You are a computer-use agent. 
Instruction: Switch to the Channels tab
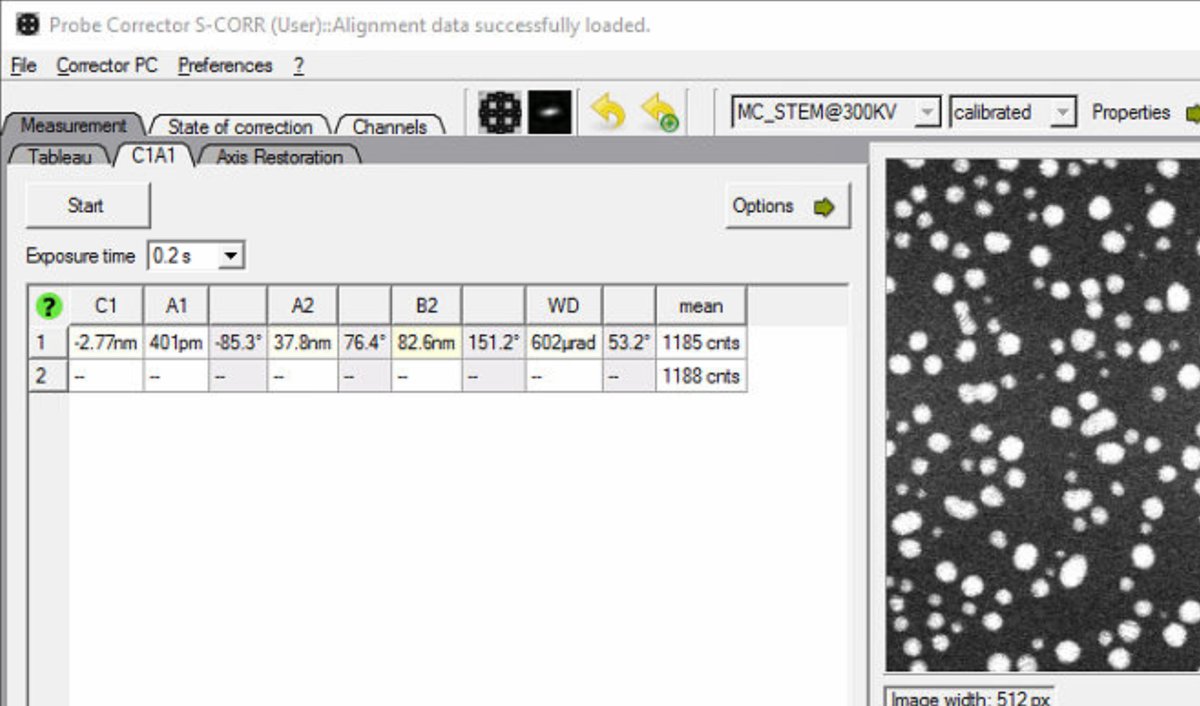coord(390,126)
